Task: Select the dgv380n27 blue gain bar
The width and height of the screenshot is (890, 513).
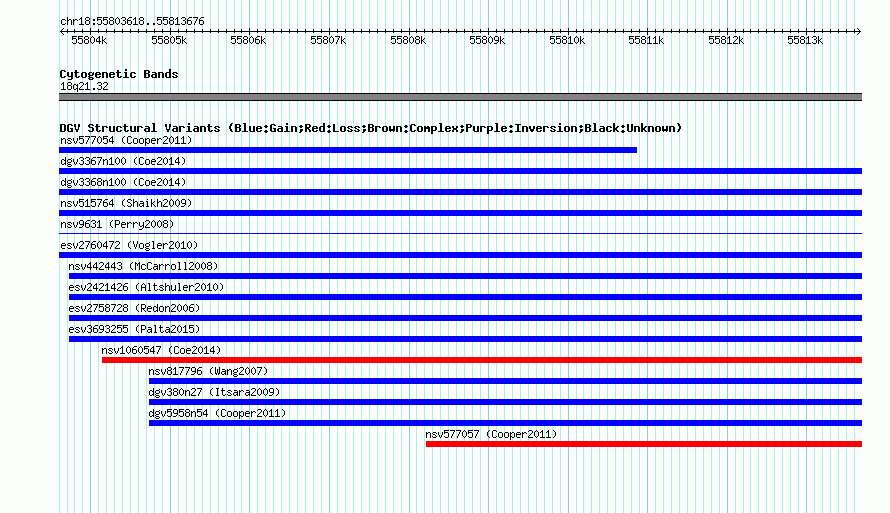Action: 505,402
